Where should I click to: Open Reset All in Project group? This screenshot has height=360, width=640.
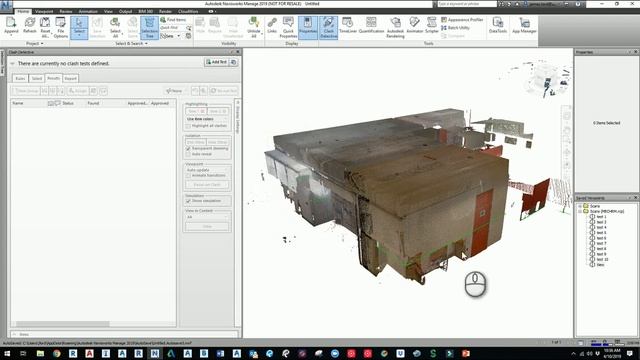(x=45, y=27)
